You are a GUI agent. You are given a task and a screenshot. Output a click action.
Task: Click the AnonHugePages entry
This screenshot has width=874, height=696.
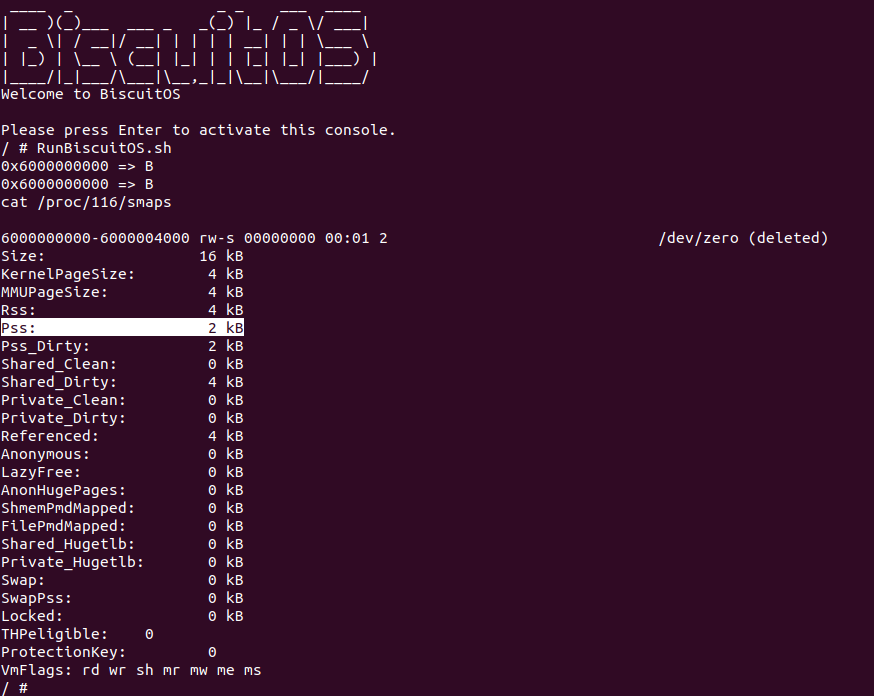(121, 490)
